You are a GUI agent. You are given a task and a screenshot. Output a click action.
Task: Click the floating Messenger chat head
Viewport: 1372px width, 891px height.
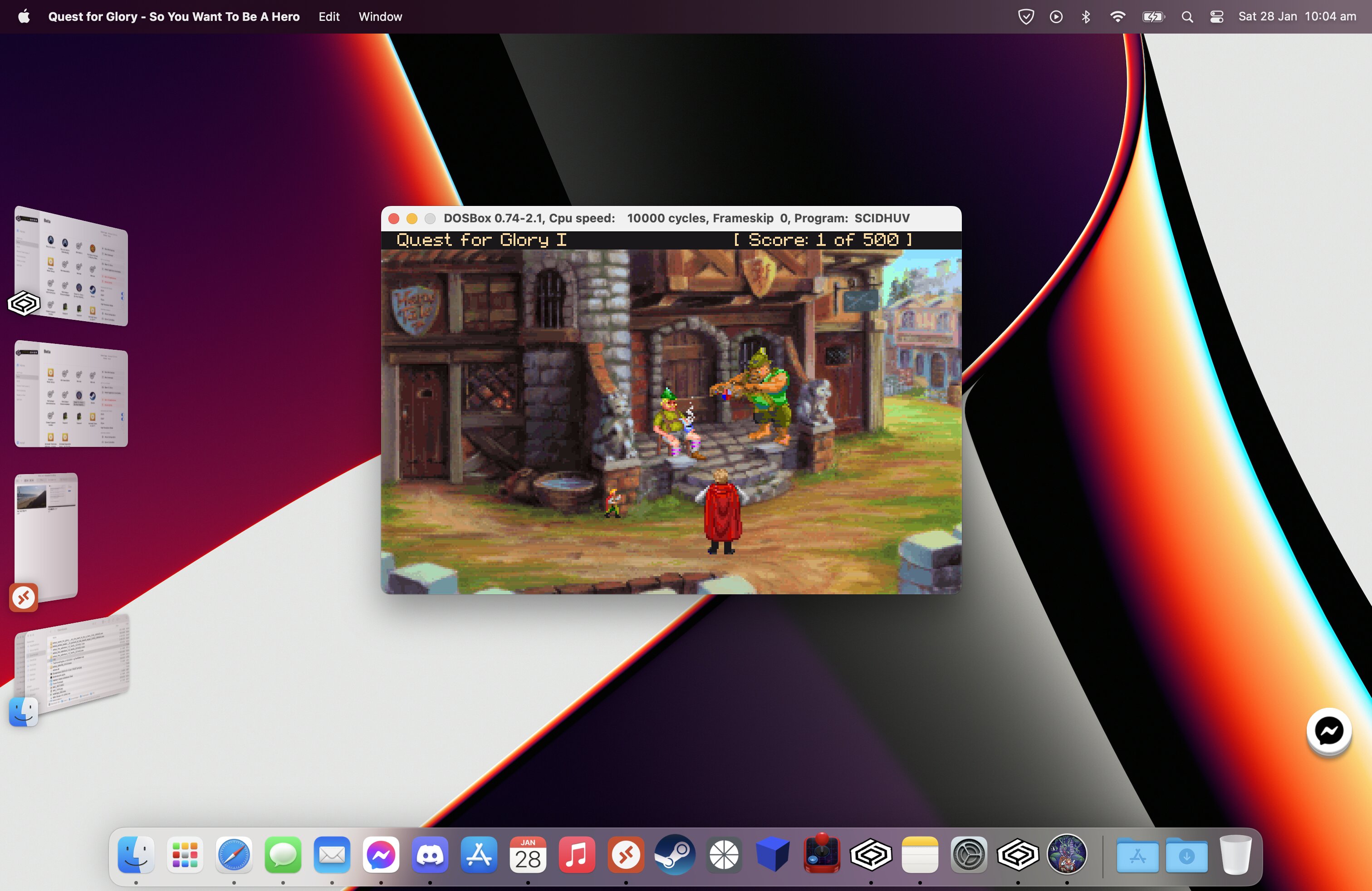[x=1329, y=731]
